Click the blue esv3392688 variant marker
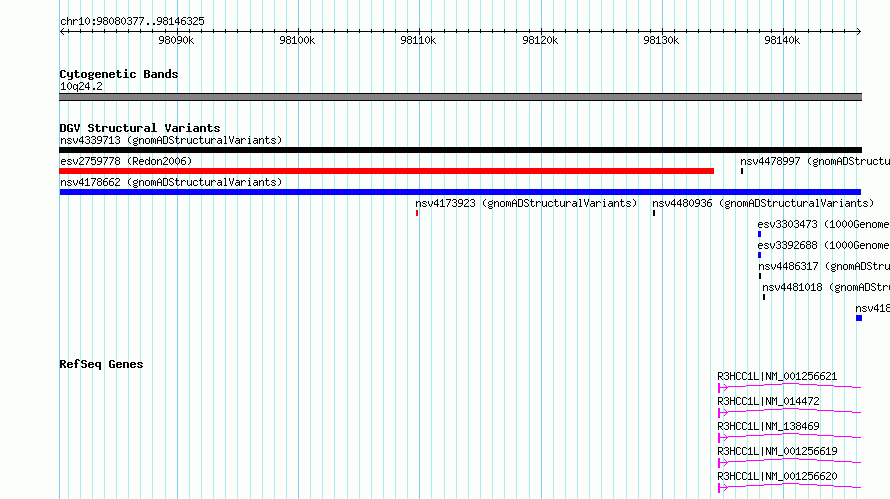The height and width of the screenshot is (499, 890). pos(759,255)
